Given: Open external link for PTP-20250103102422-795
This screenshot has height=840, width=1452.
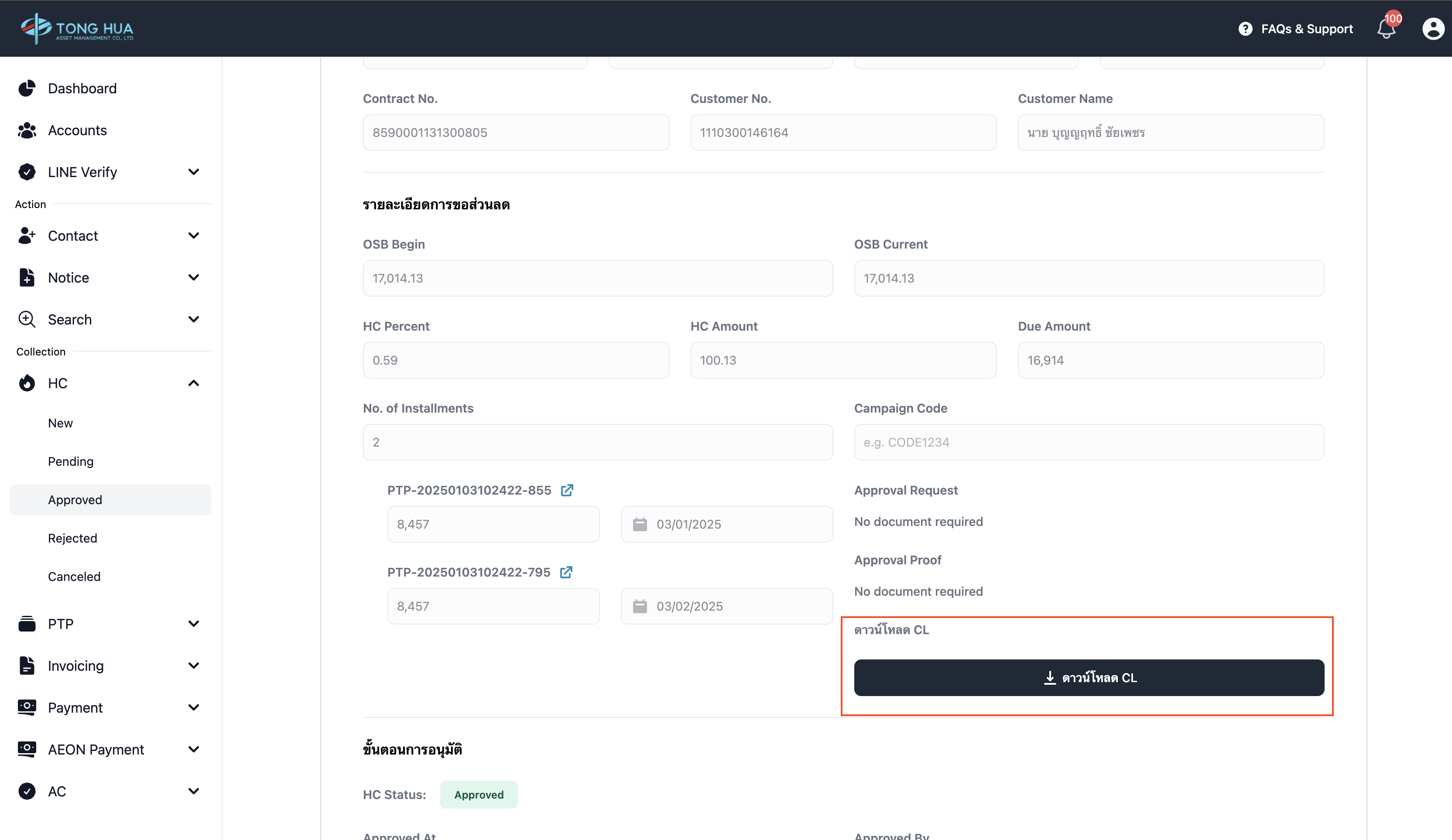Looking at the screenshot, I should [566, 572].
